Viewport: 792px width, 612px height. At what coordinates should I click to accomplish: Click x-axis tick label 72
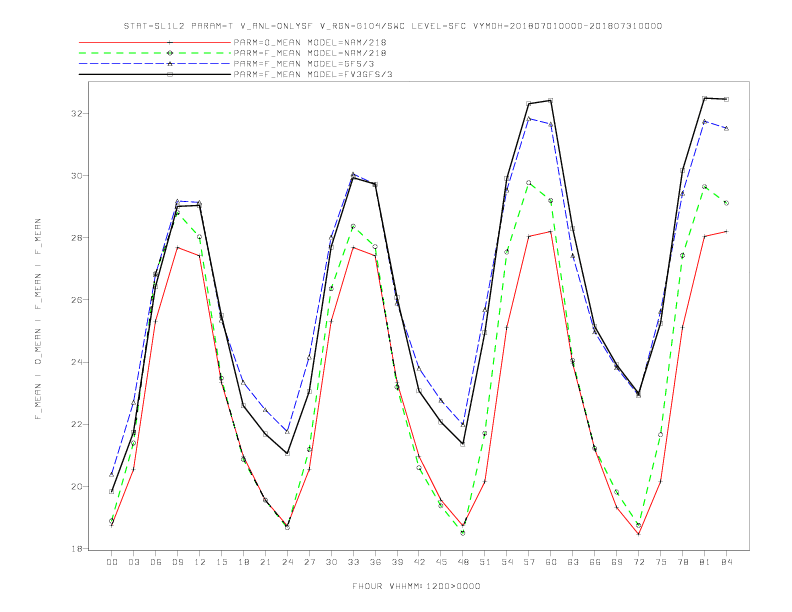point(638,562)
